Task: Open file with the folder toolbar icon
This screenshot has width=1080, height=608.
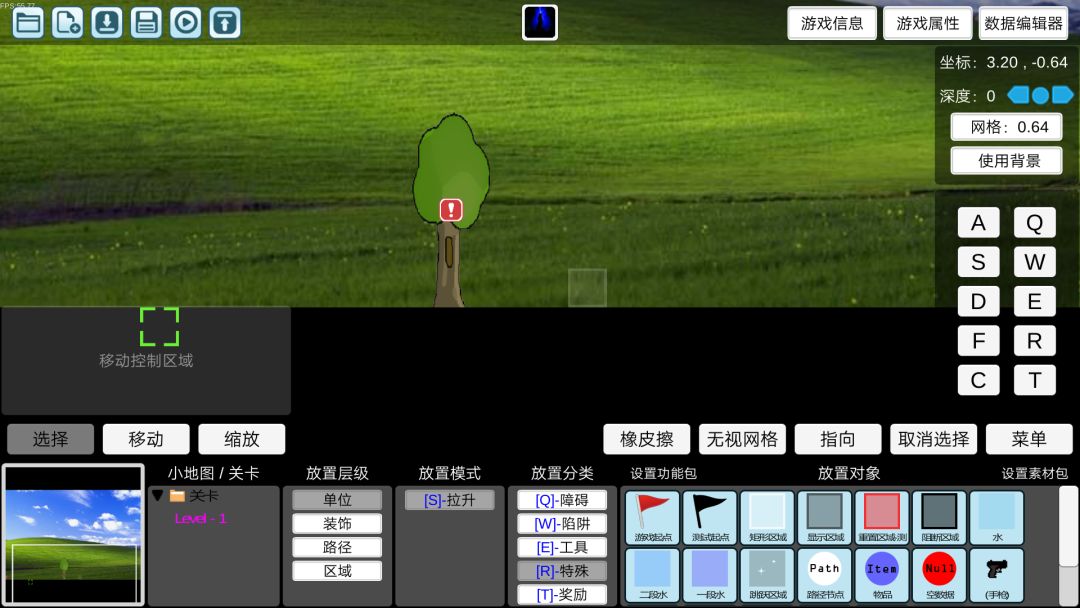Action: 28,23
